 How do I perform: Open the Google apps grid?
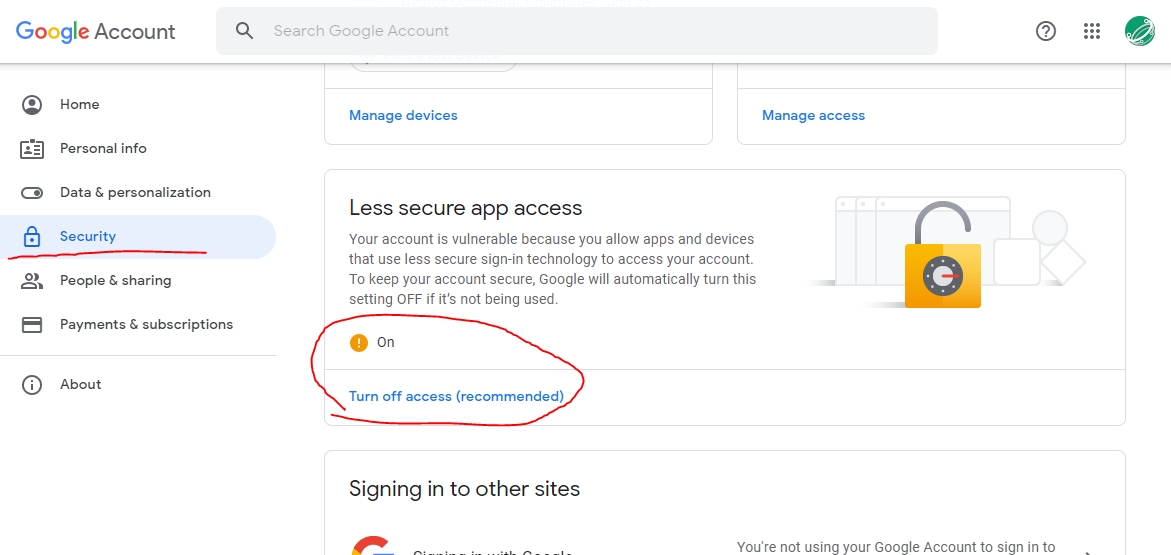1092,31
